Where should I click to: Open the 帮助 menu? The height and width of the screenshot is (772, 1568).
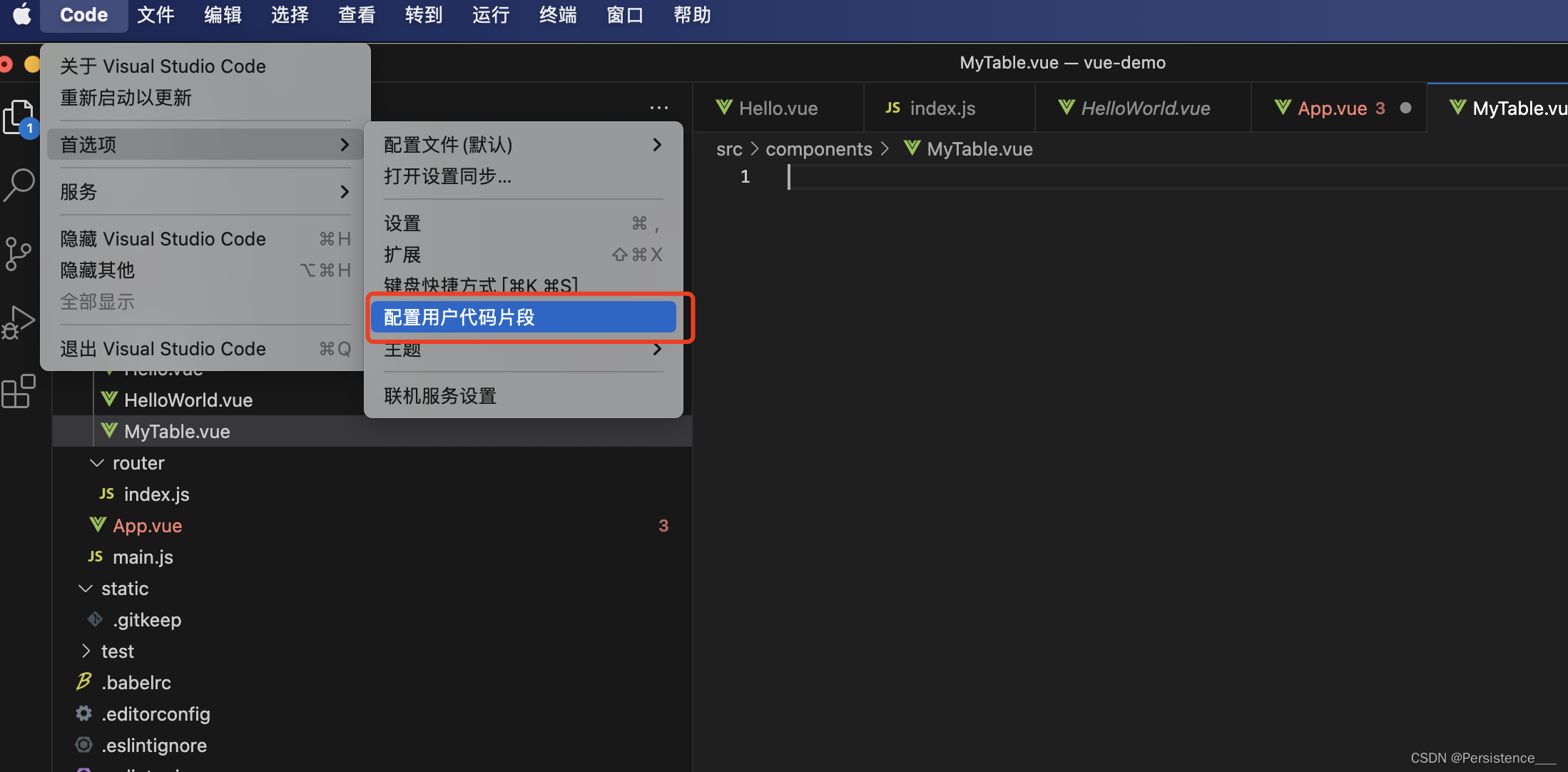point(692,15)
